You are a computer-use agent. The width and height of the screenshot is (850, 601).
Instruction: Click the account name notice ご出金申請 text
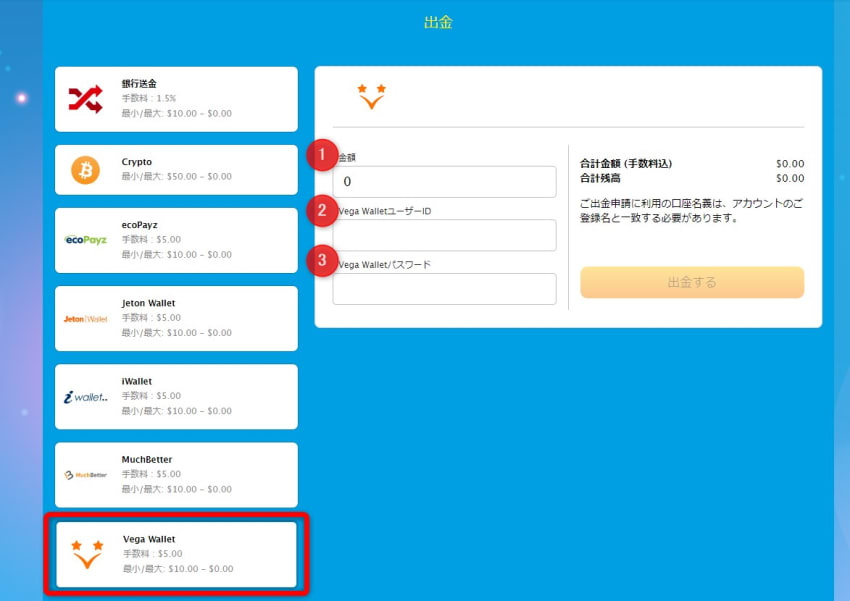click(x=691, y=211)
